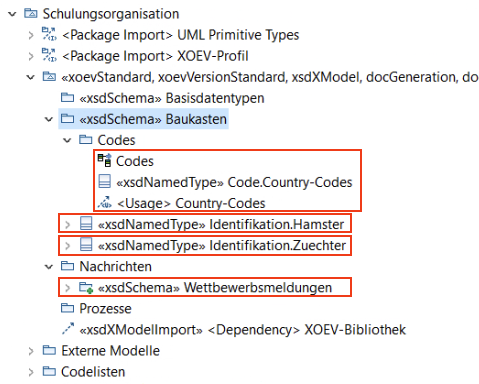This screenshot has width=479, height=384.
Task: Click the Identifikation.Hamster class icon
Action: (86, 224)
